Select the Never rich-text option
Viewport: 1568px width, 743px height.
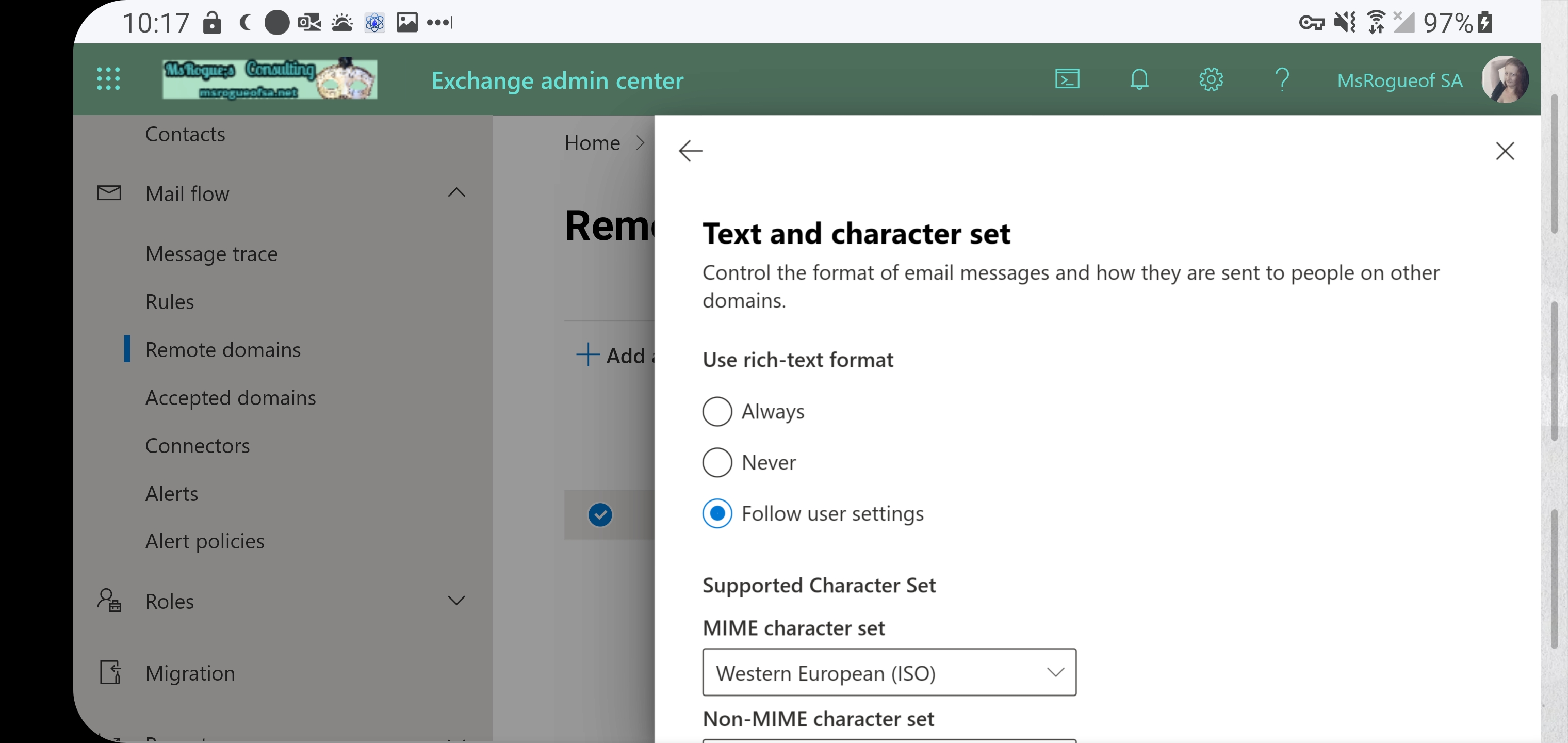click(716, 463)
